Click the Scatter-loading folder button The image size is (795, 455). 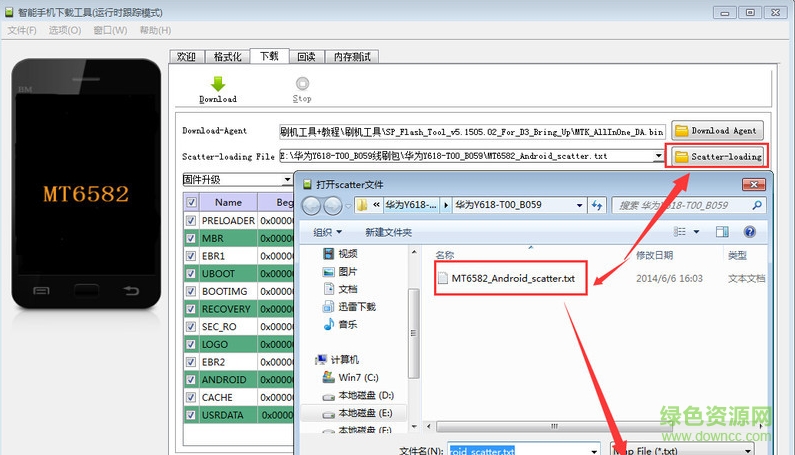[x=717, y=156]
